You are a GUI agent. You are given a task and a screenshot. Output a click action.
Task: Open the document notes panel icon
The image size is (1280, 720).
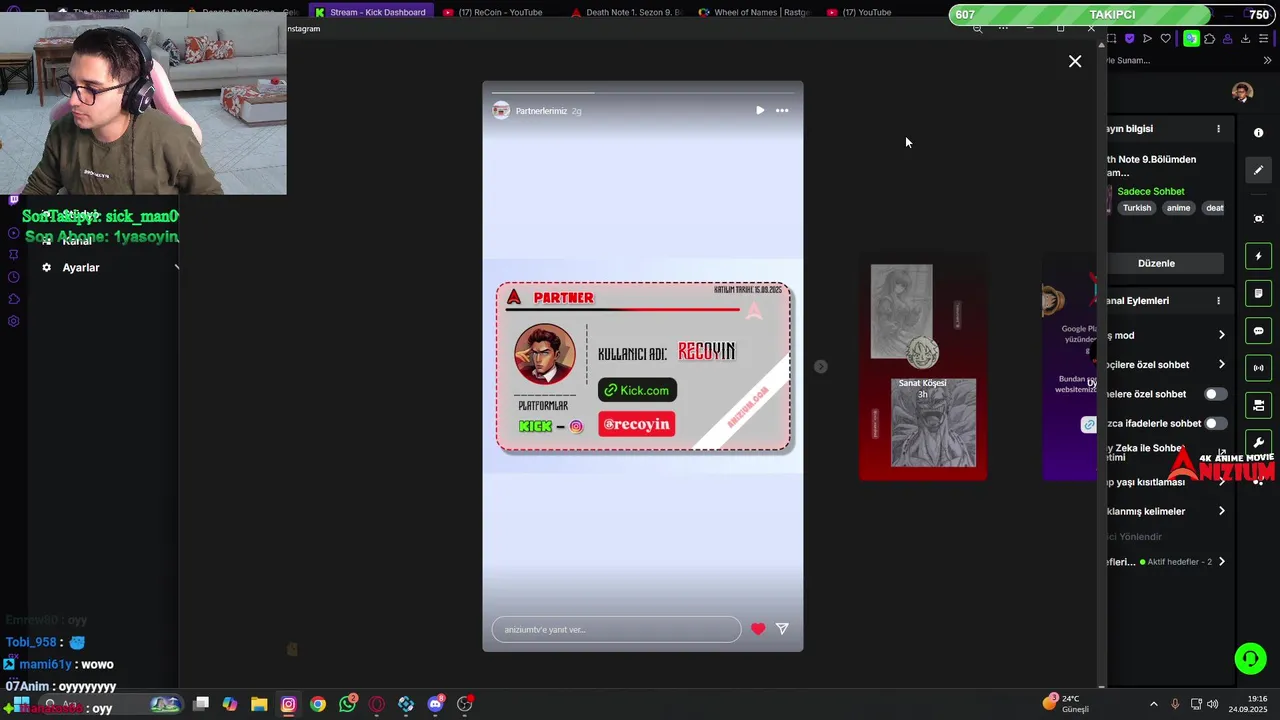(1258, 294)
